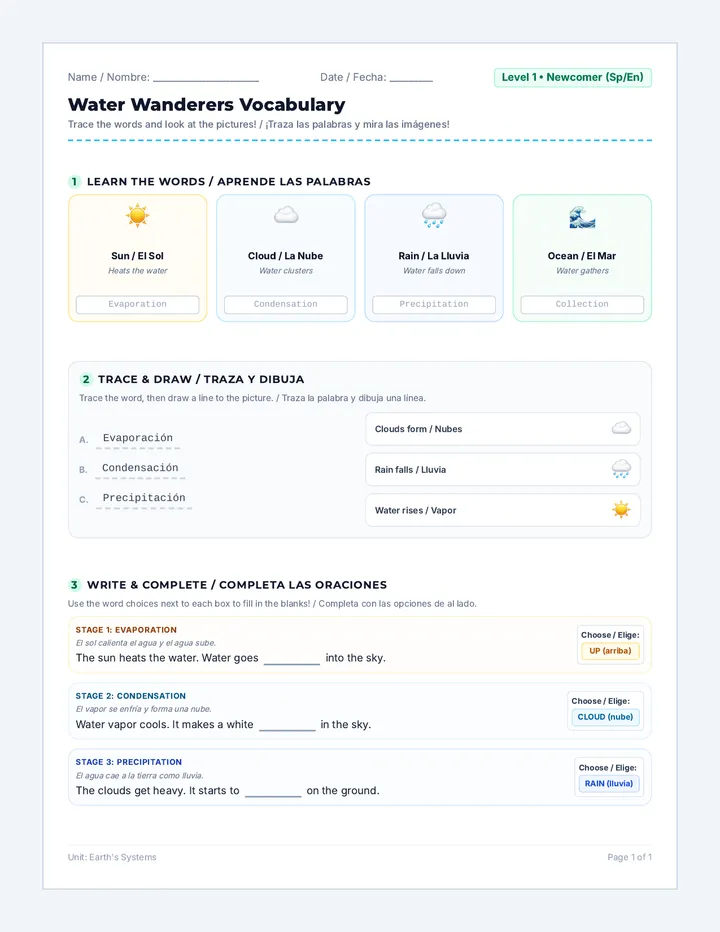720x932 pixels.
Task: Click the Water falls down caption
Action: (434, 270)
